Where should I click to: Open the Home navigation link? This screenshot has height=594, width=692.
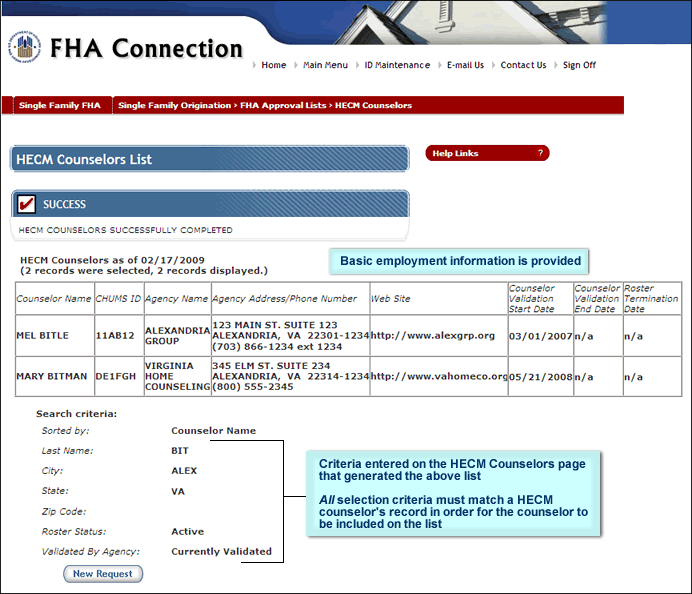pos(274,65)
